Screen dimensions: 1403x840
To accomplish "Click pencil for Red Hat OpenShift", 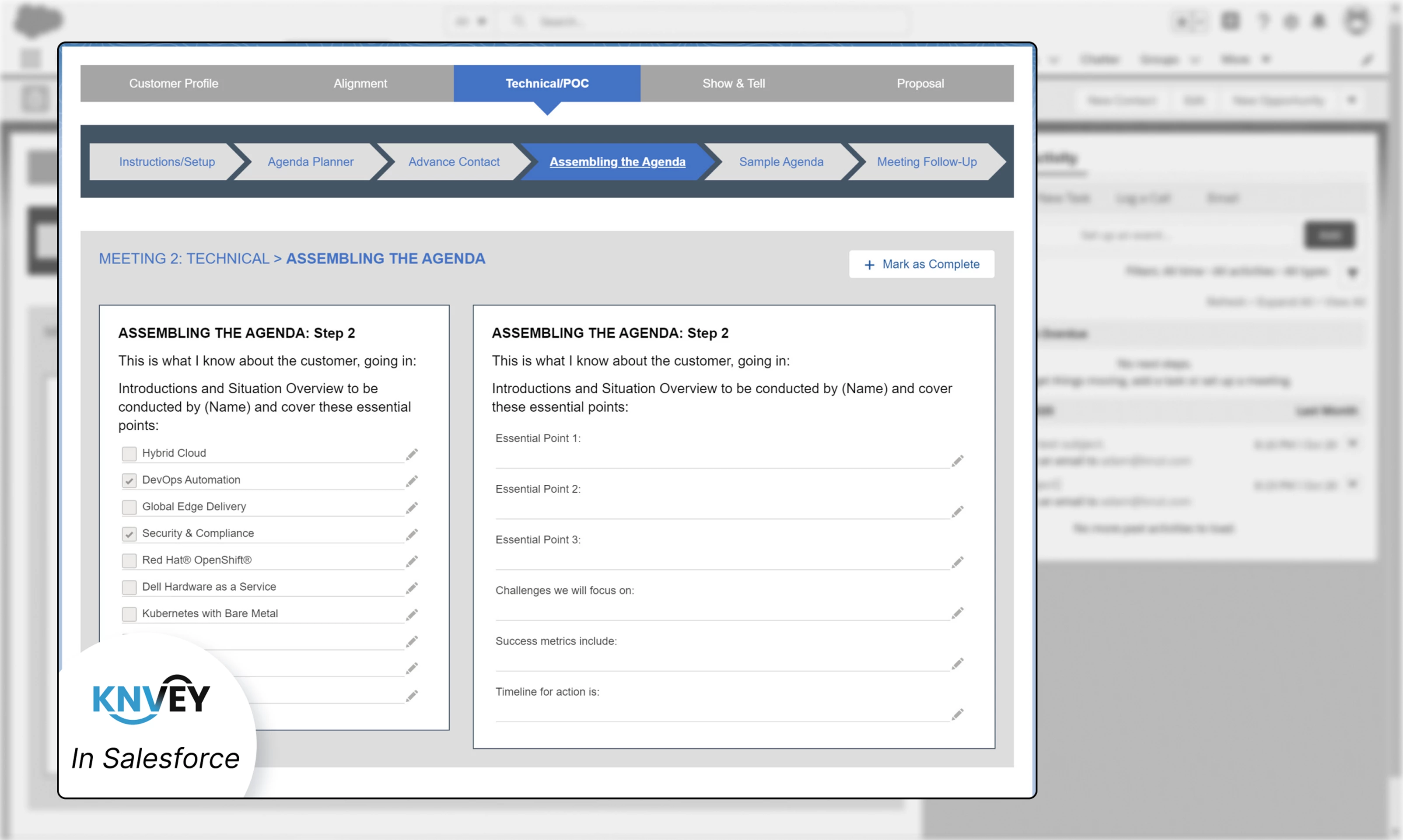I will tap(412, 561).
